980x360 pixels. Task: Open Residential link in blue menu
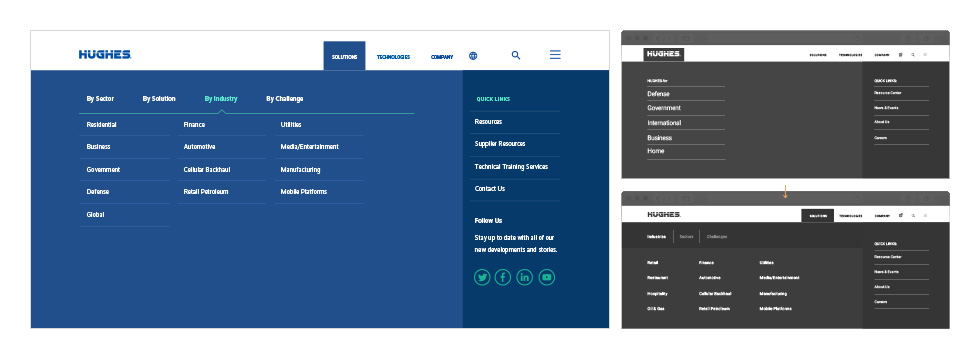101,125
